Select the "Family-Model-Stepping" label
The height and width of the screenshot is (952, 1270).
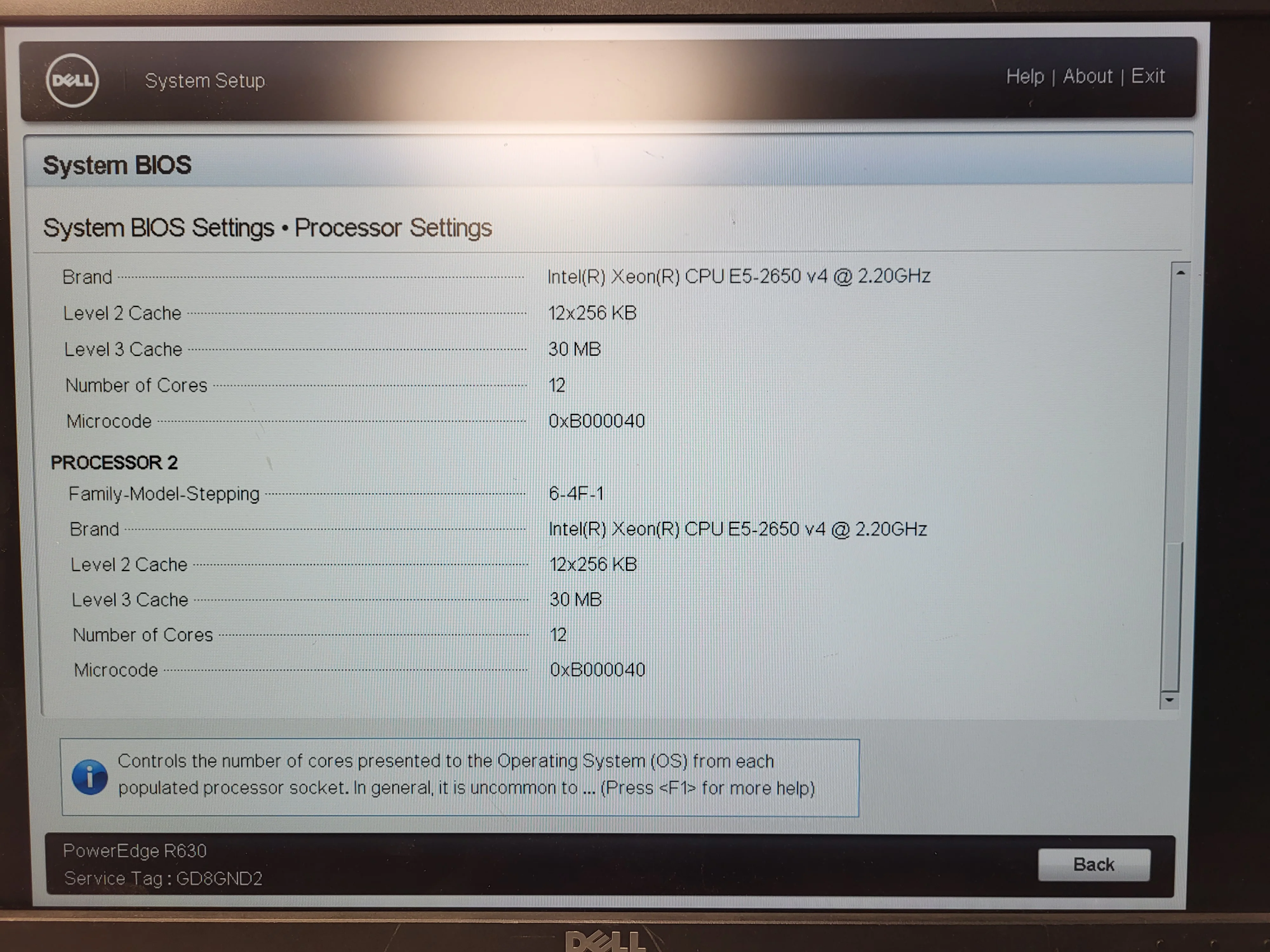(x=164, y=493)
